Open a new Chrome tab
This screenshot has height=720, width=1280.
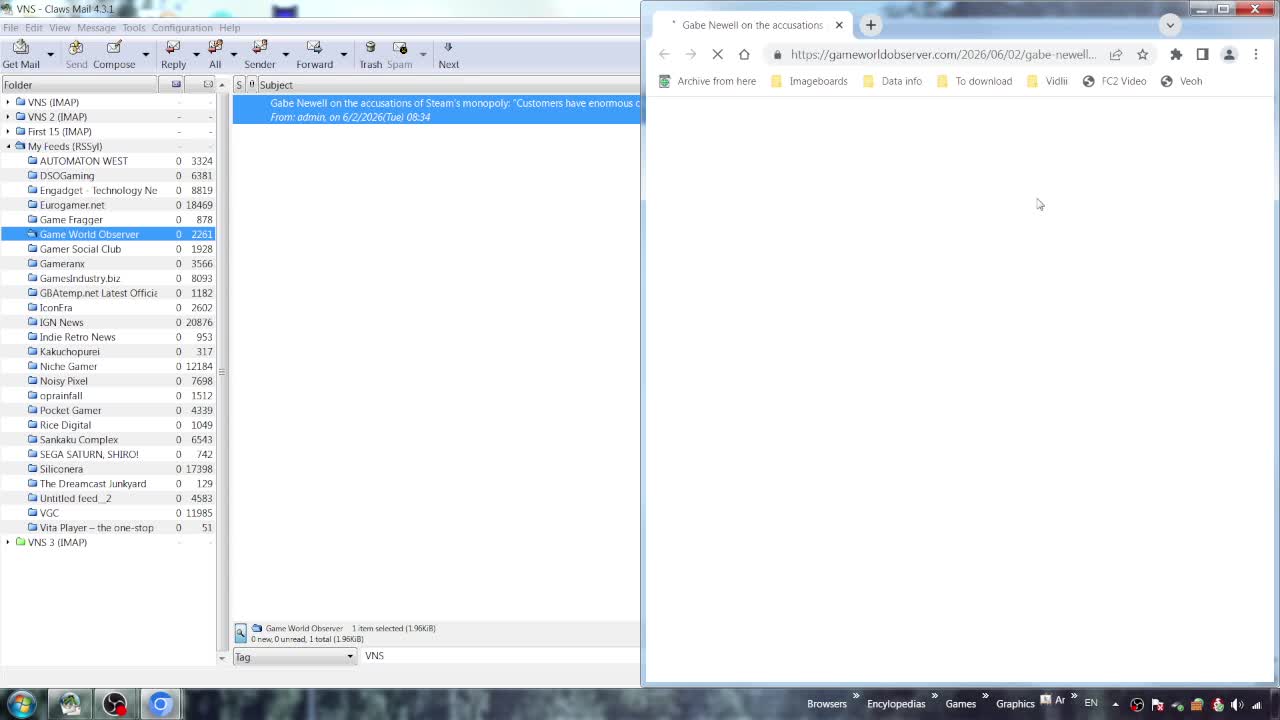[x=871, y=25]
